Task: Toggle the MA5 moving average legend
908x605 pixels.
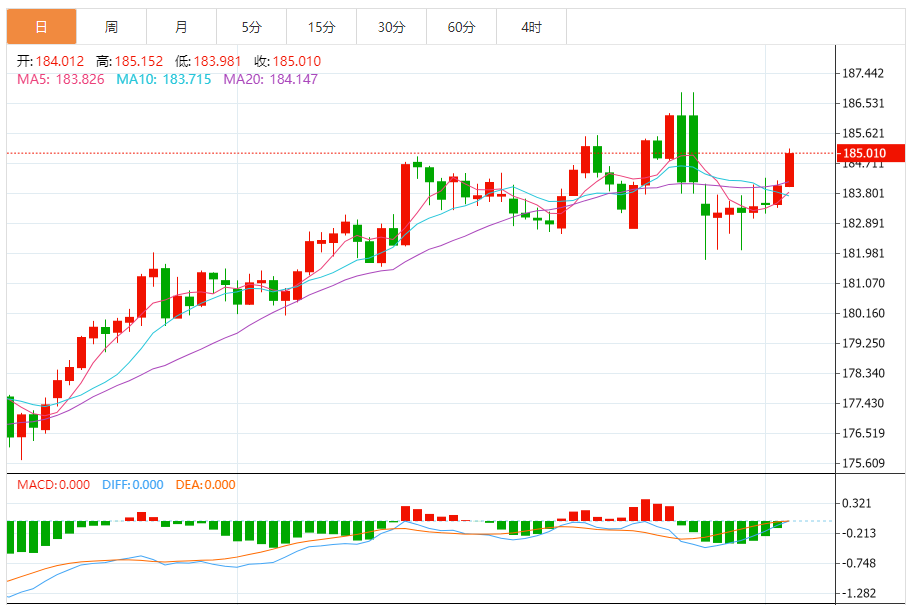Action: (60, 79)
